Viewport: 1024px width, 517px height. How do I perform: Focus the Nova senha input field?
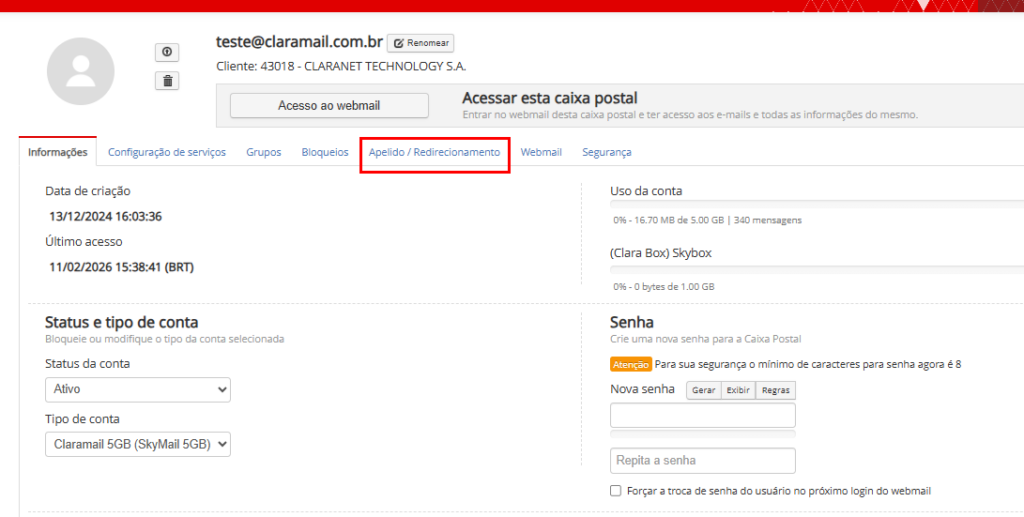coord(702,415)
